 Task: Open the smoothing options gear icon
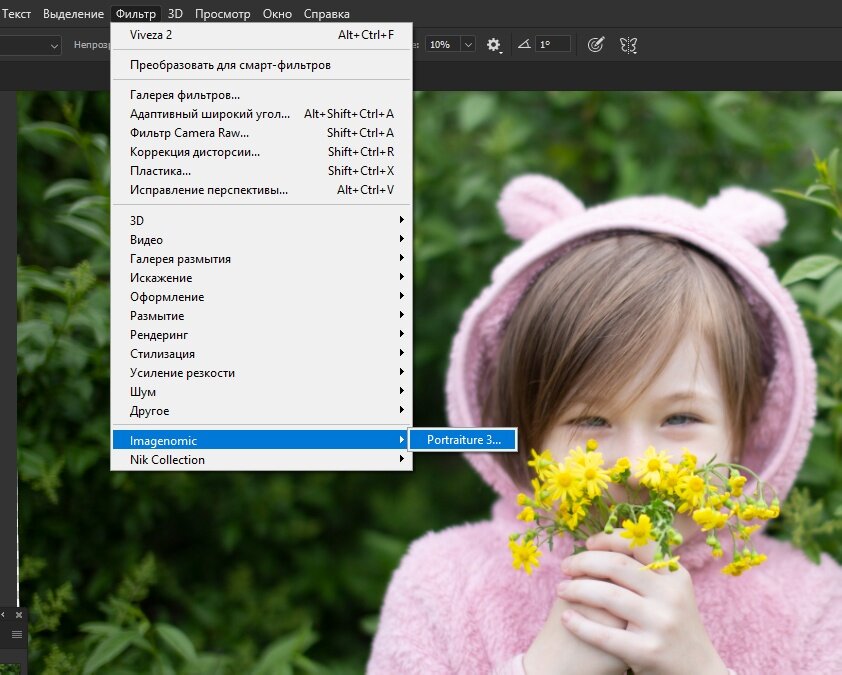pos(493,45)
